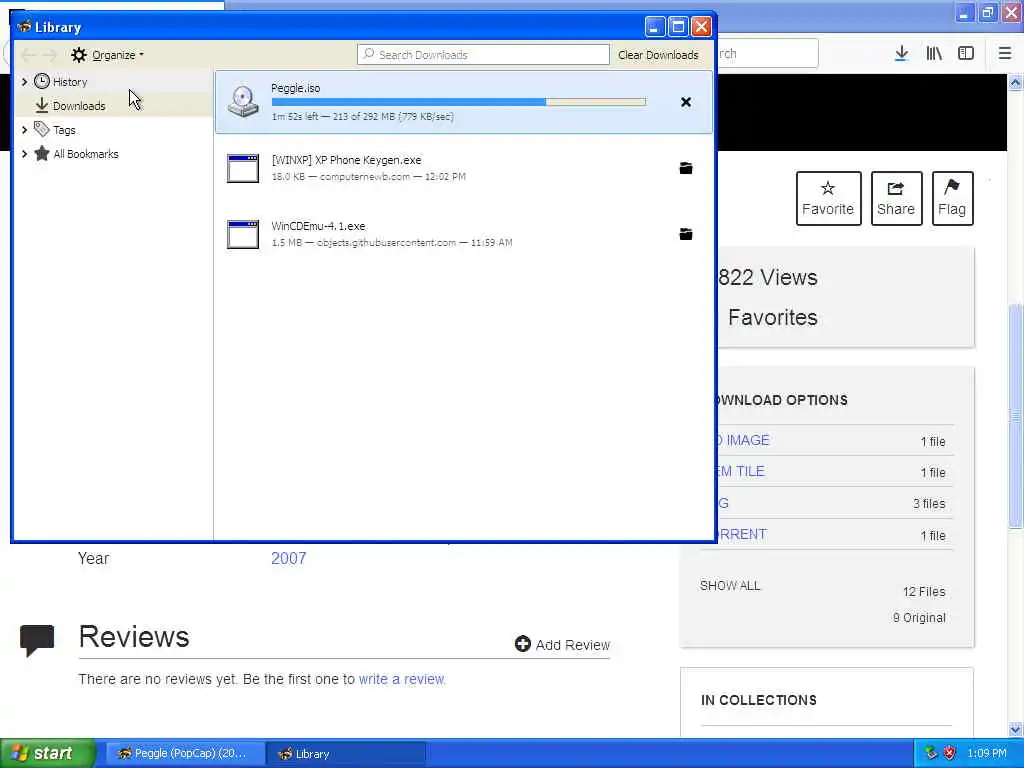Click the Library back arrow
Image resolution: width=1024 pixels, height=768 pixels.
pos(28,55)
